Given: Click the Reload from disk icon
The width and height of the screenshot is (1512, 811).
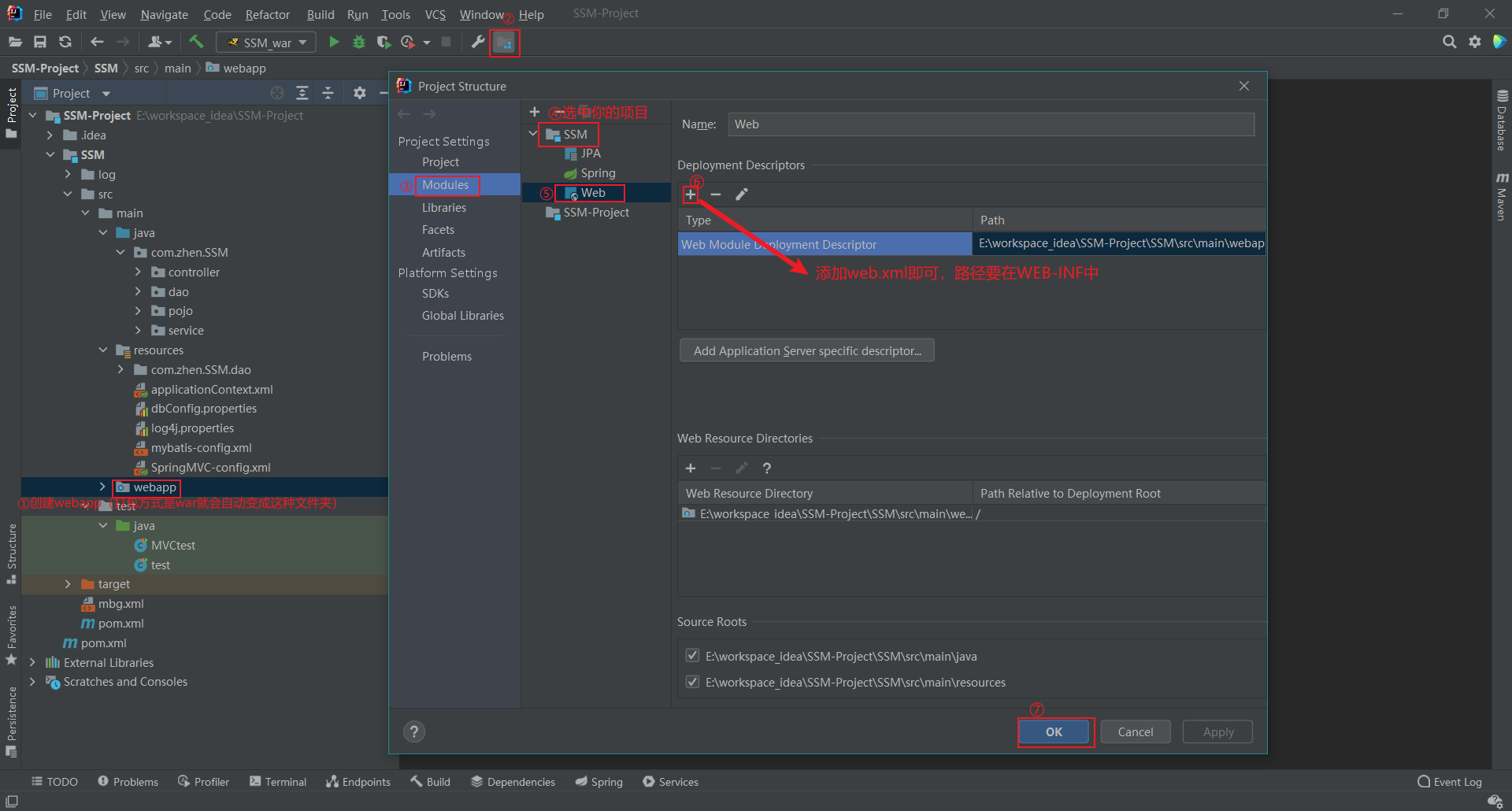Looking at the screenshot, I should [x=65, y=42].
